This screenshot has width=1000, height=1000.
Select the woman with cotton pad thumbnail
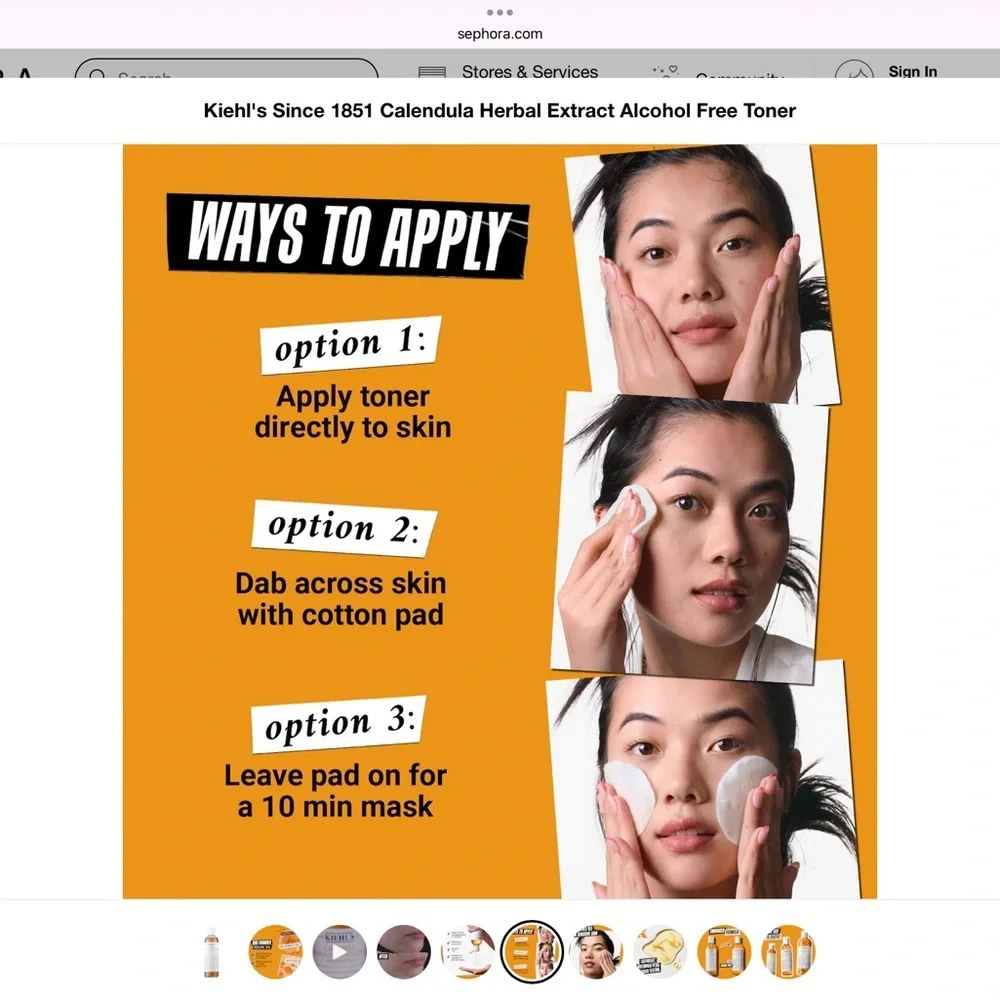point(596,952)
